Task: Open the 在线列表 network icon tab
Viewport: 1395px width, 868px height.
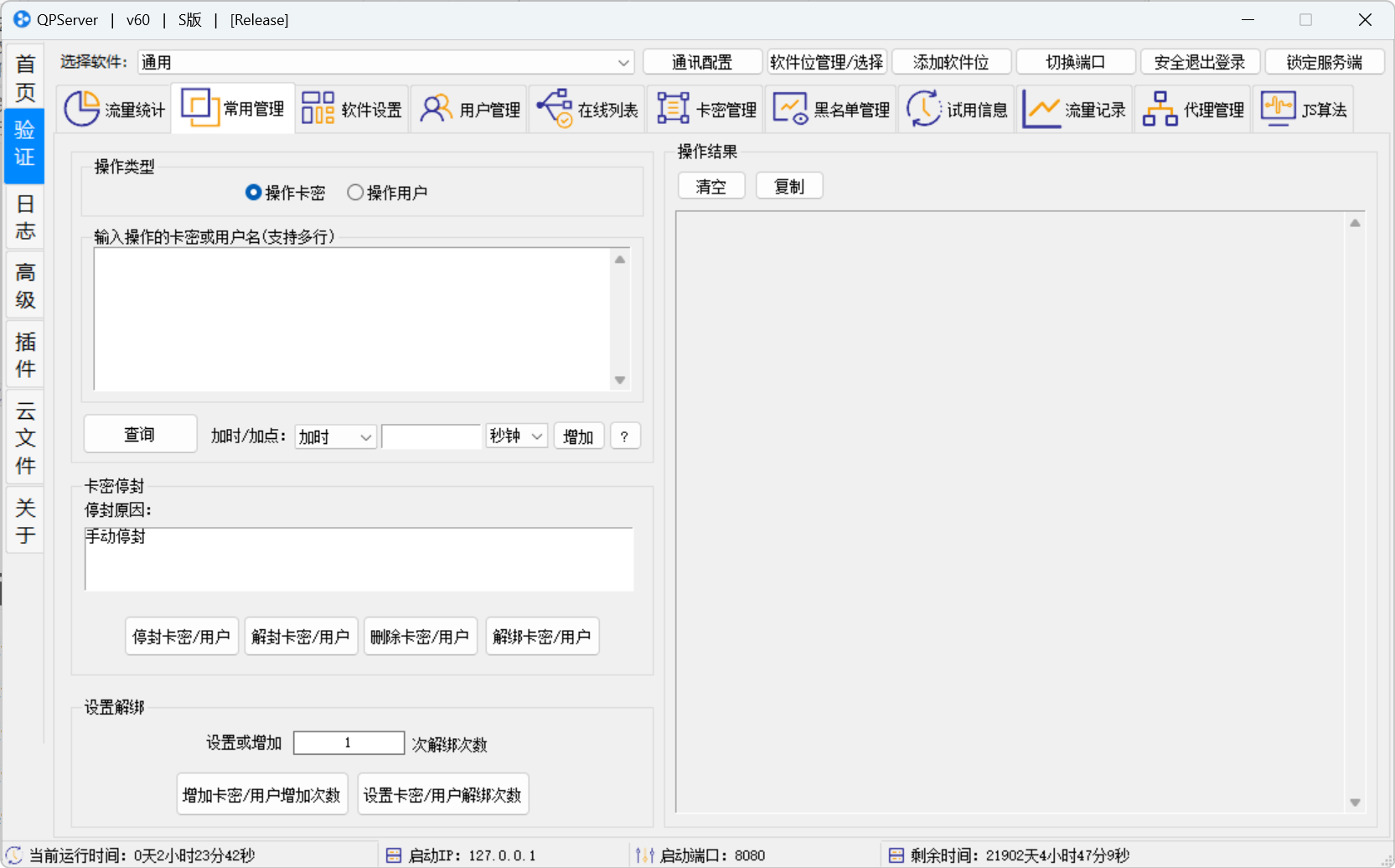Action: point(587,110)
